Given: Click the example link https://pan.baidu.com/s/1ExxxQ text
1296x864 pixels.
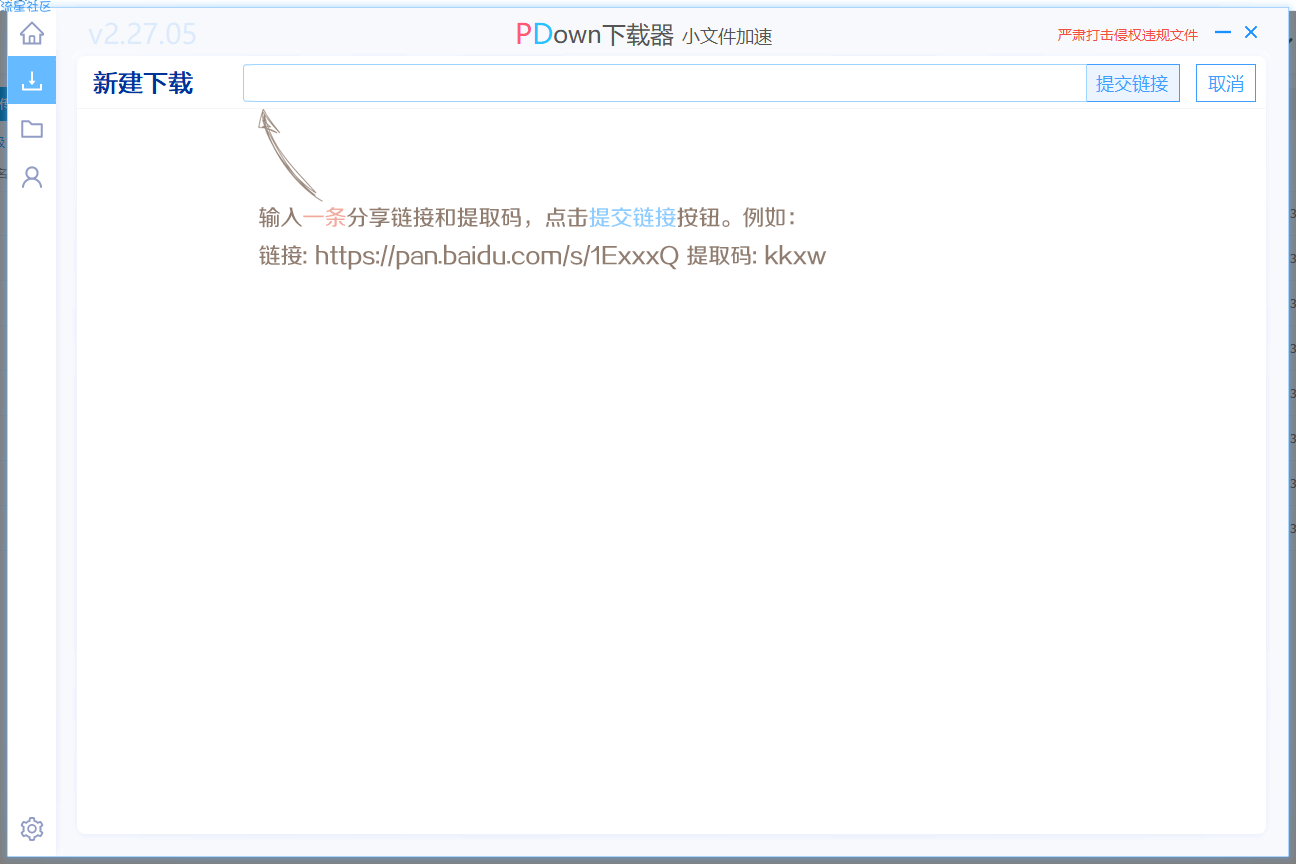Looking at the screenshot, I should coord(497,256).
